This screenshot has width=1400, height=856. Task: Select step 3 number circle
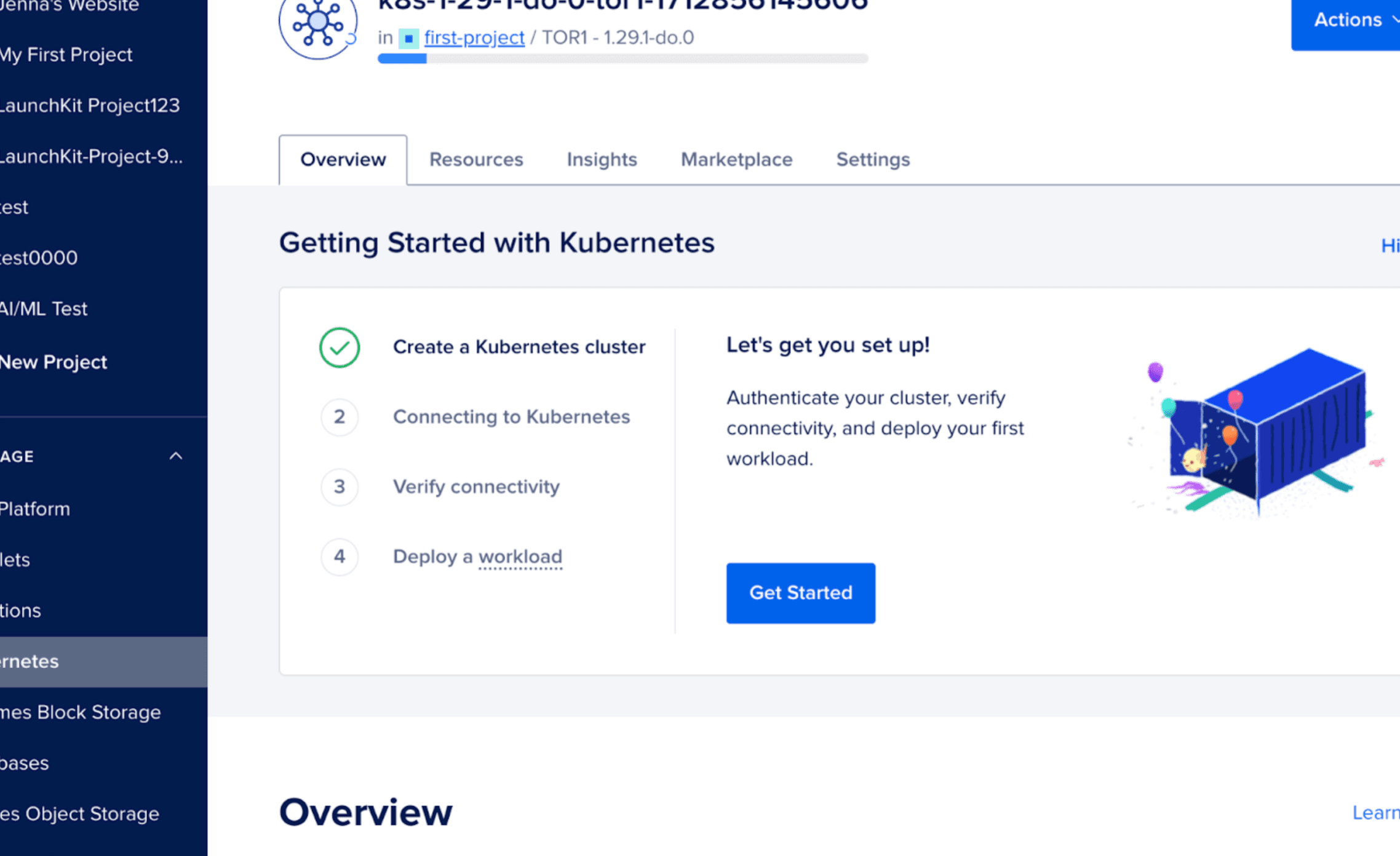340,487
